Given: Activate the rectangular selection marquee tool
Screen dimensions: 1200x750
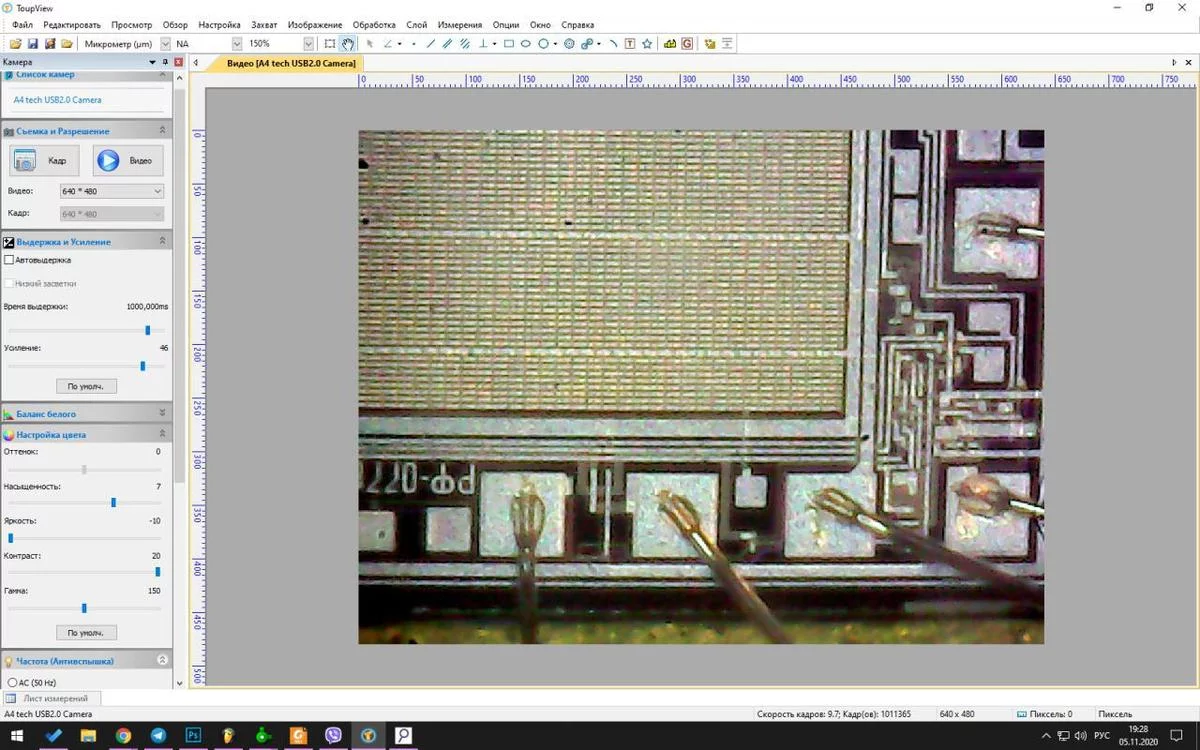Looking at the screenshot, I should tap(330, 44).
